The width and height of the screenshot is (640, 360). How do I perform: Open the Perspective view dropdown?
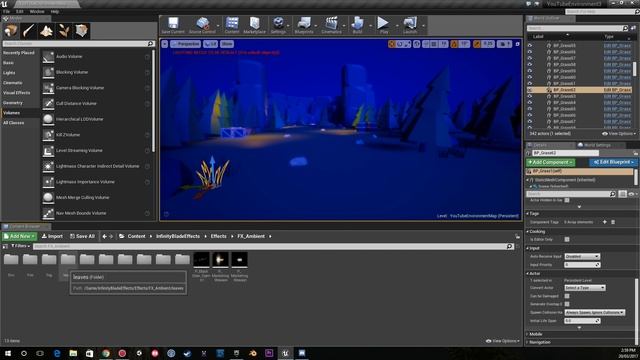(185, 44)
